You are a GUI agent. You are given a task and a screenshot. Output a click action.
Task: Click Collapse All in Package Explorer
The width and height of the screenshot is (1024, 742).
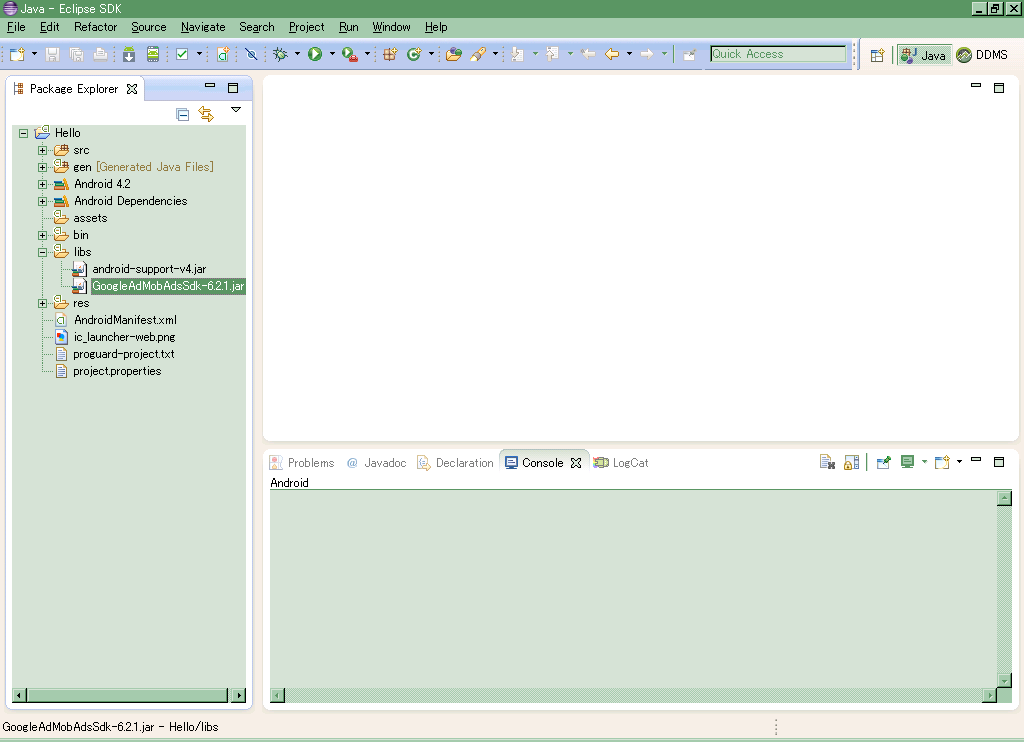(x=183, y=114)
